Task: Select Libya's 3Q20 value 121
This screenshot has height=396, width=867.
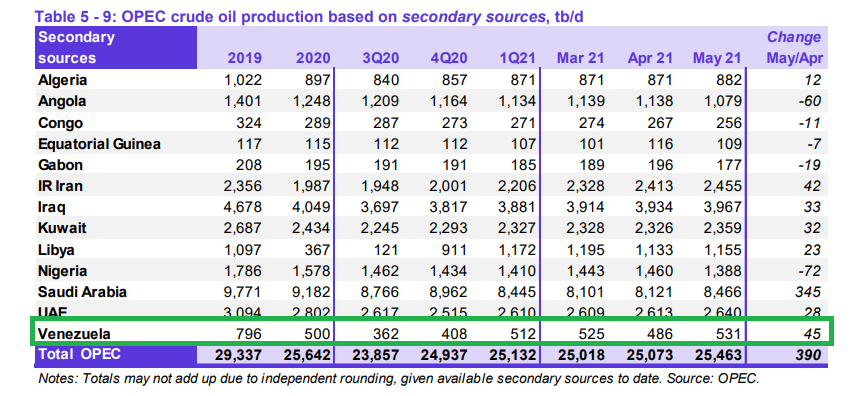Action: [x=385, y=250]
